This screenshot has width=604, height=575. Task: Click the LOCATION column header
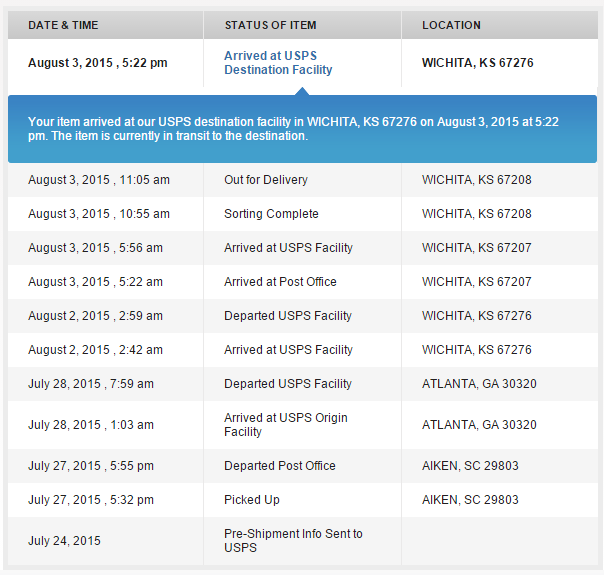451,25
